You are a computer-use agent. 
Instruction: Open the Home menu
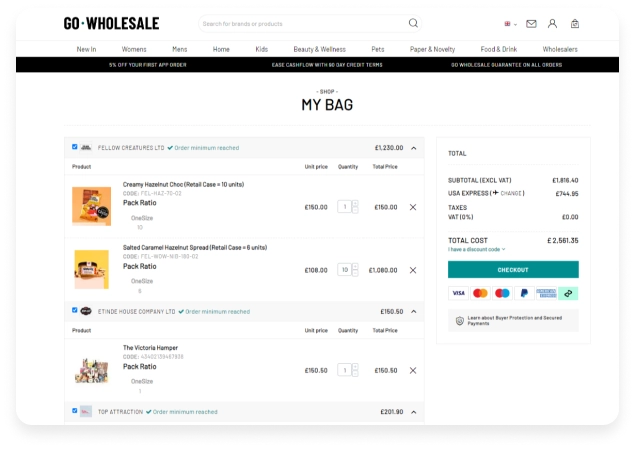pos(221,49)
